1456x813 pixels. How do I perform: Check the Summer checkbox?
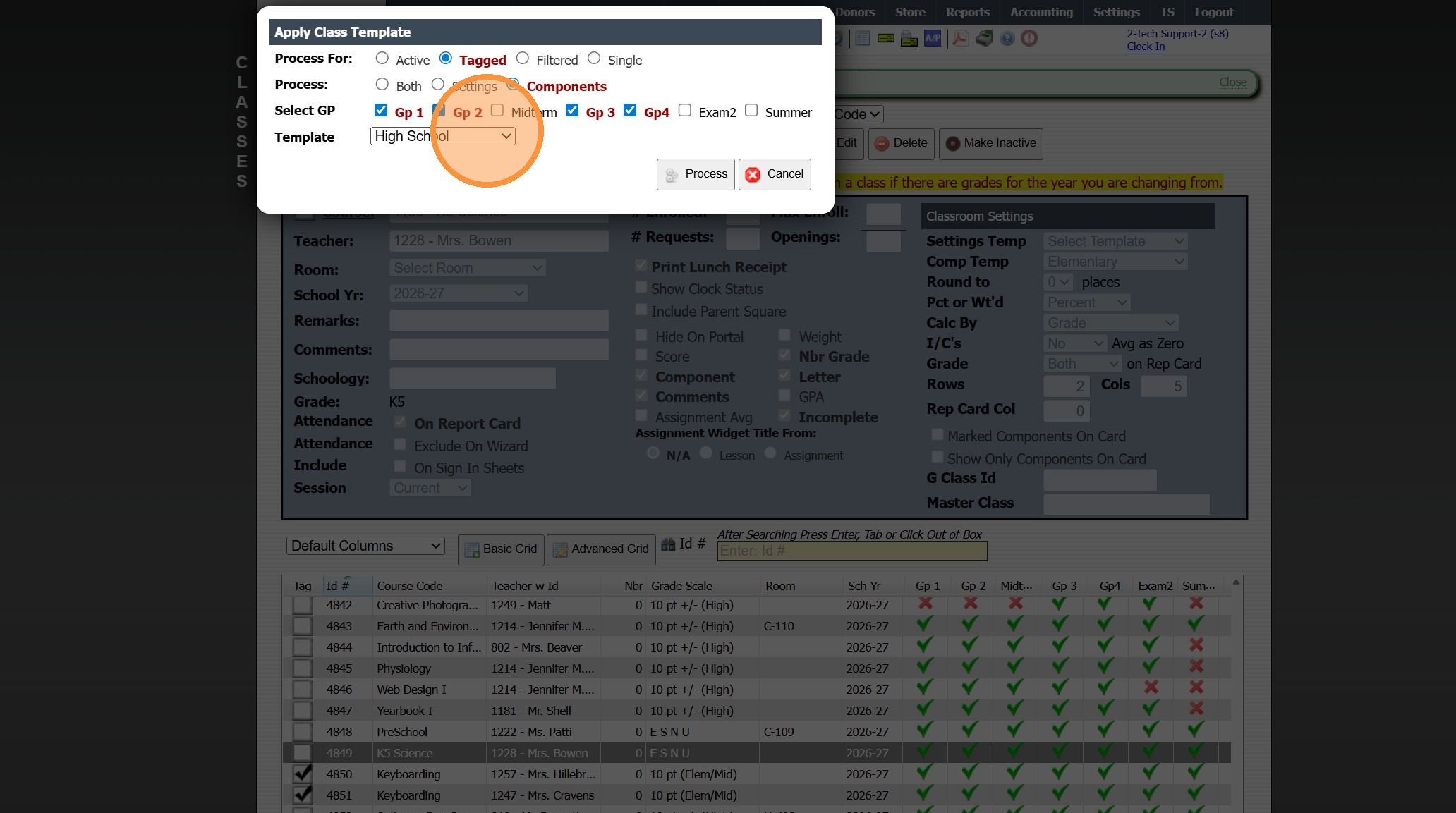point(751,111)
